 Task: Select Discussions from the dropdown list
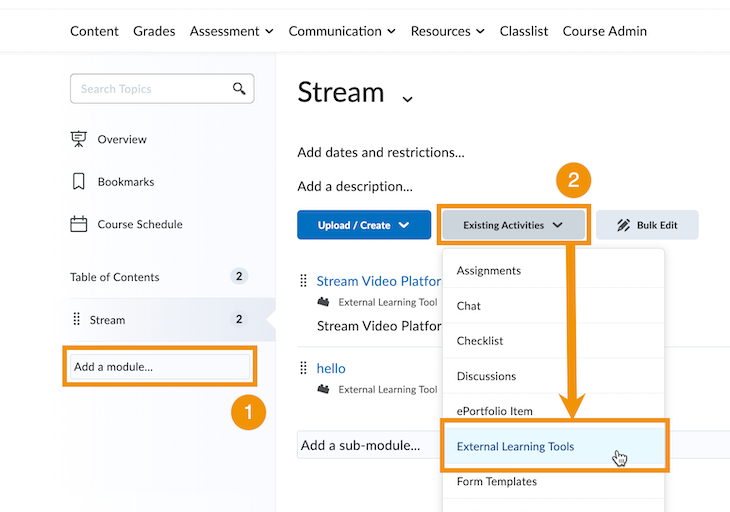[486, 376]
